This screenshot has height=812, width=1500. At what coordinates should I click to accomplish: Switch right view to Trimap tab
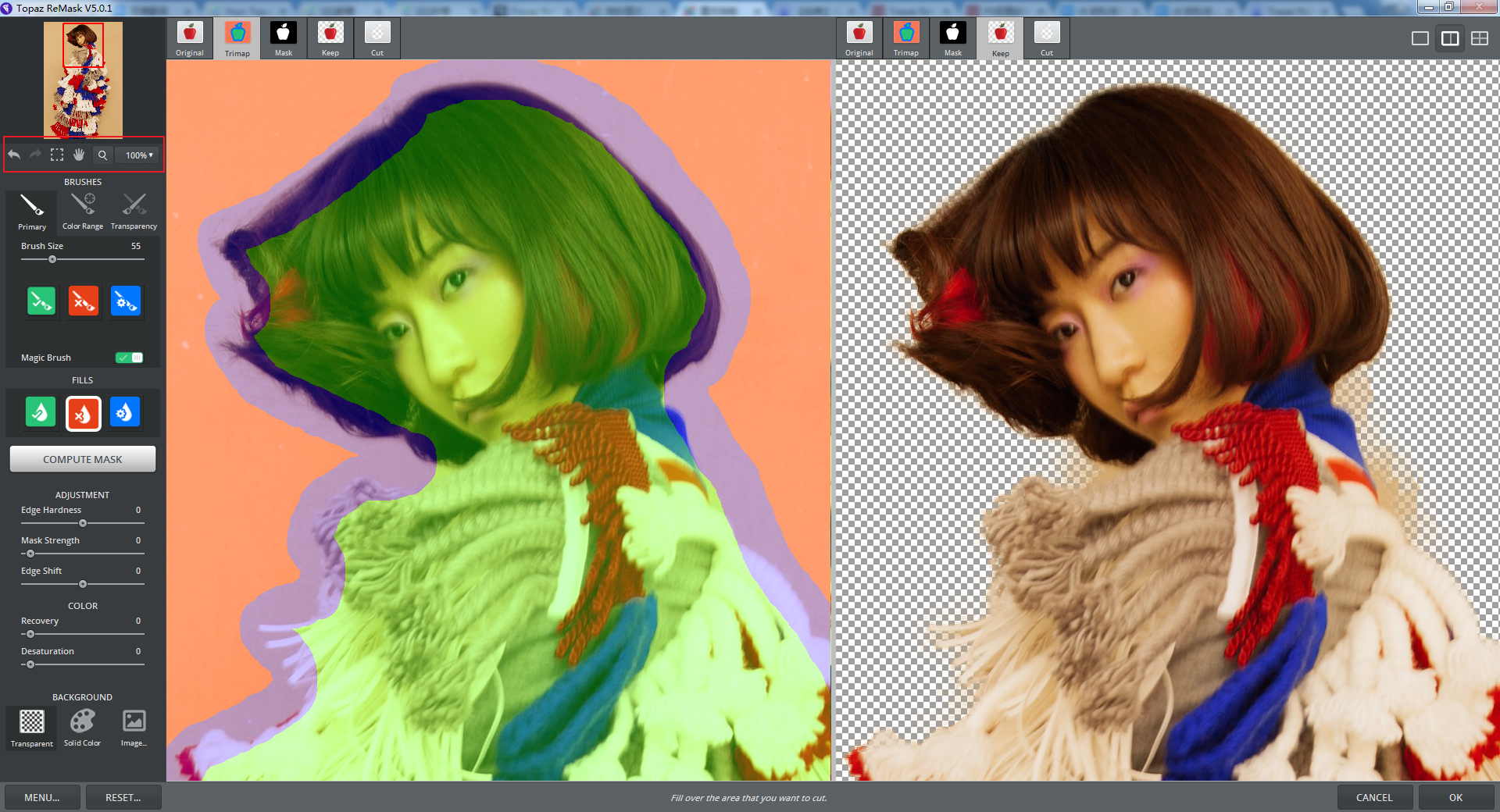pyautogui.click(x=906, y=38)
